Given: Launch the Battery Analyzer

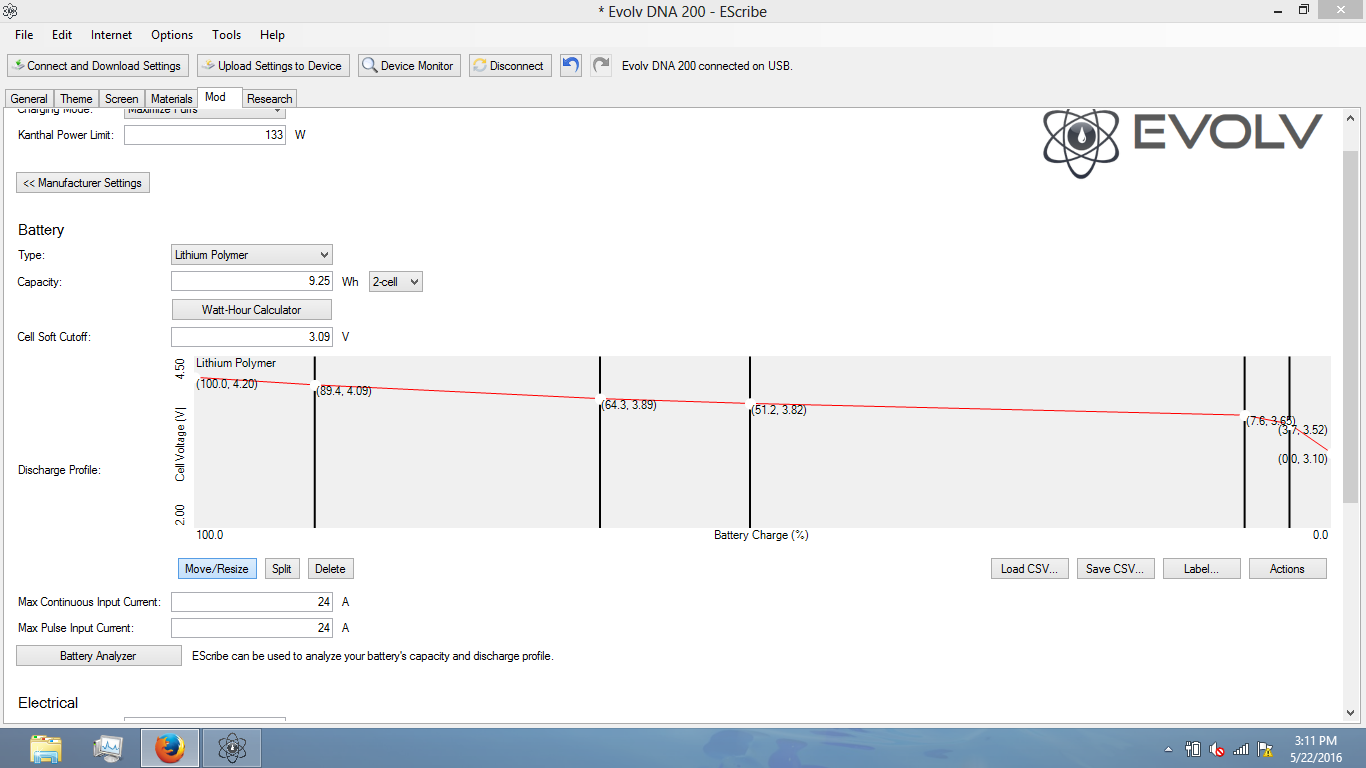Looking at the screenshot, I should tap(98, 656).
